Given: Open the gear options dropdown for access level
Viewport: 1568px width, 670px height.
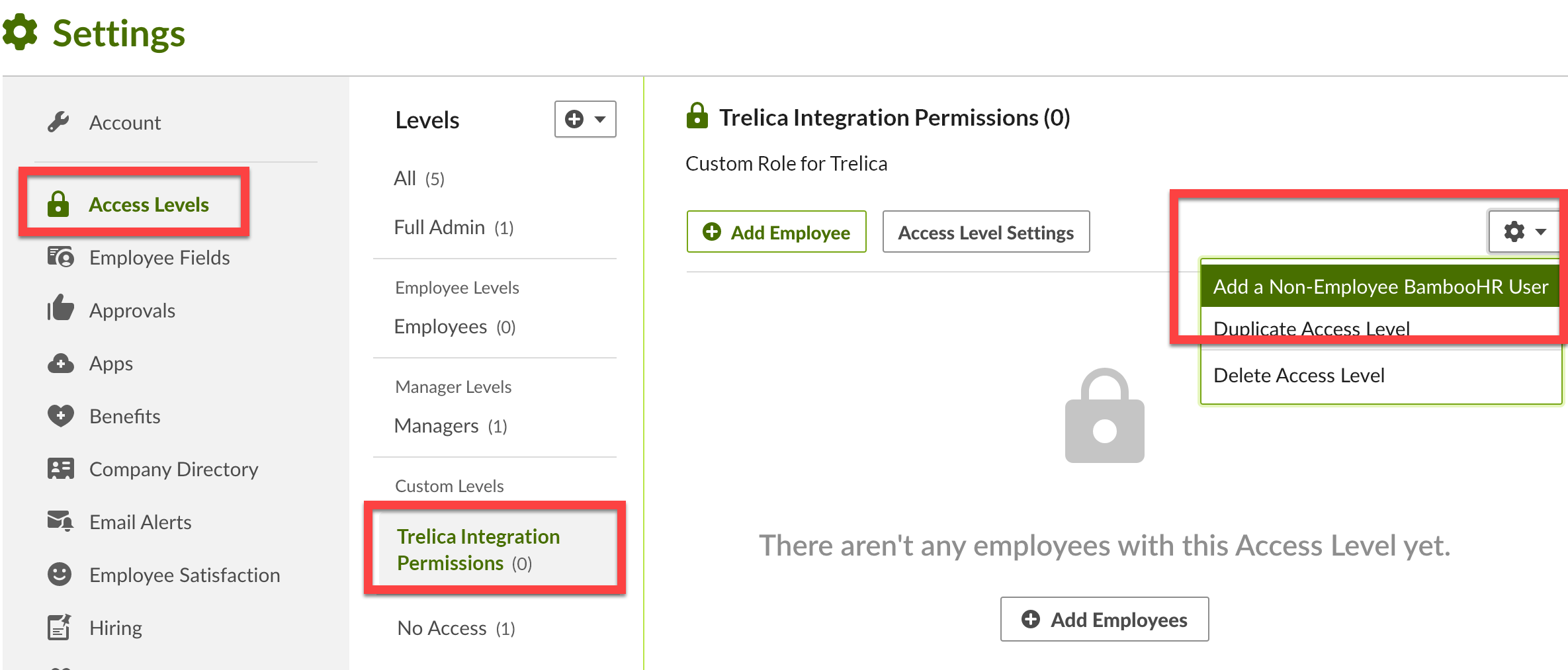Looking at the screenshot, I should [x=1524, y=231].
